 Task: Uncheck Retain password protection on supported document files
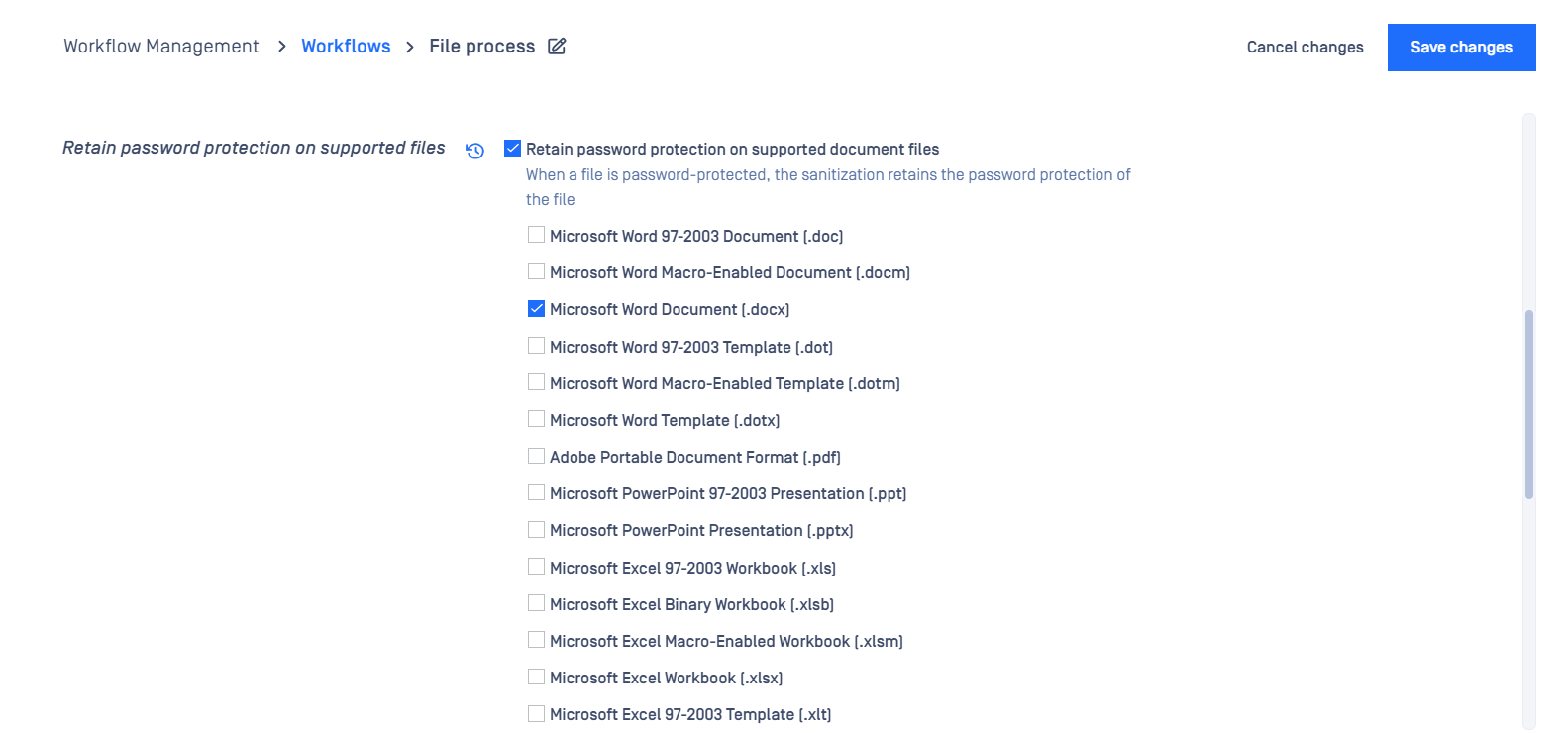pyautogui.click(x=512, y=149)
